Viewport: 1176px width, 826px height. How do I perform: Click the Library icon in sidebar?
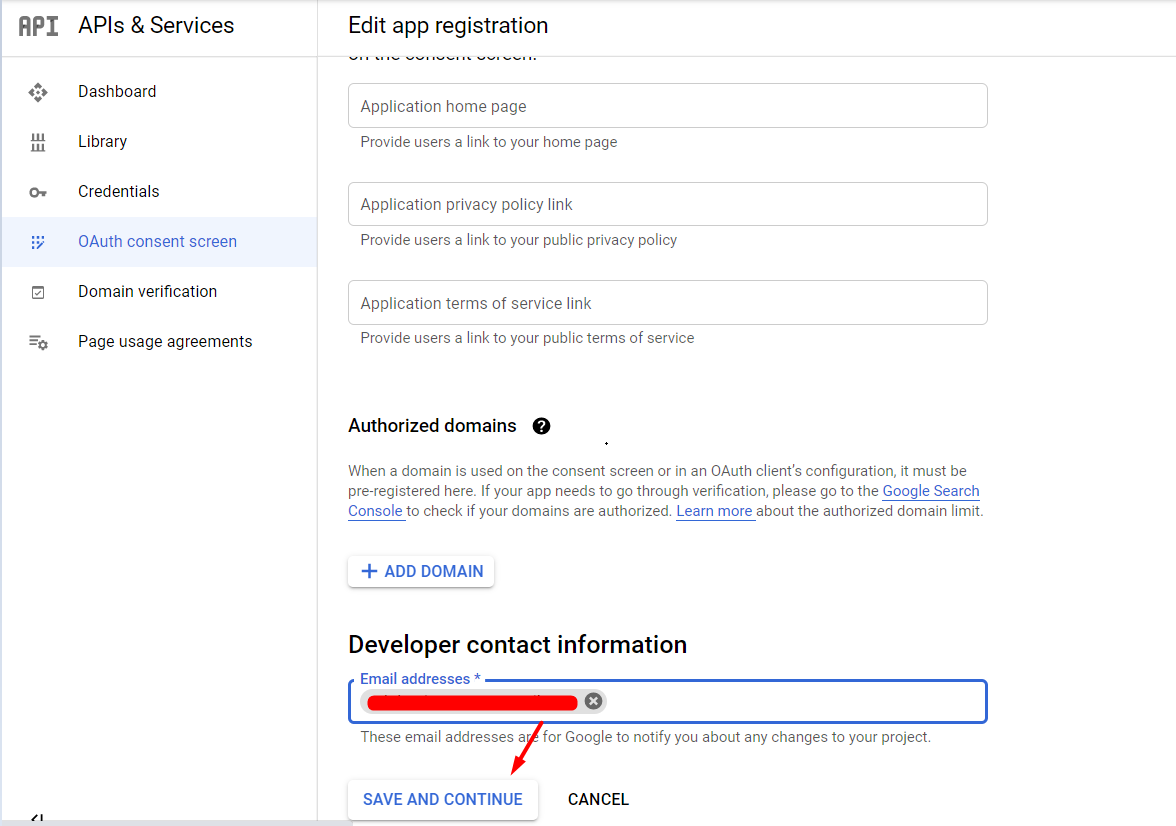click(38, 142)
